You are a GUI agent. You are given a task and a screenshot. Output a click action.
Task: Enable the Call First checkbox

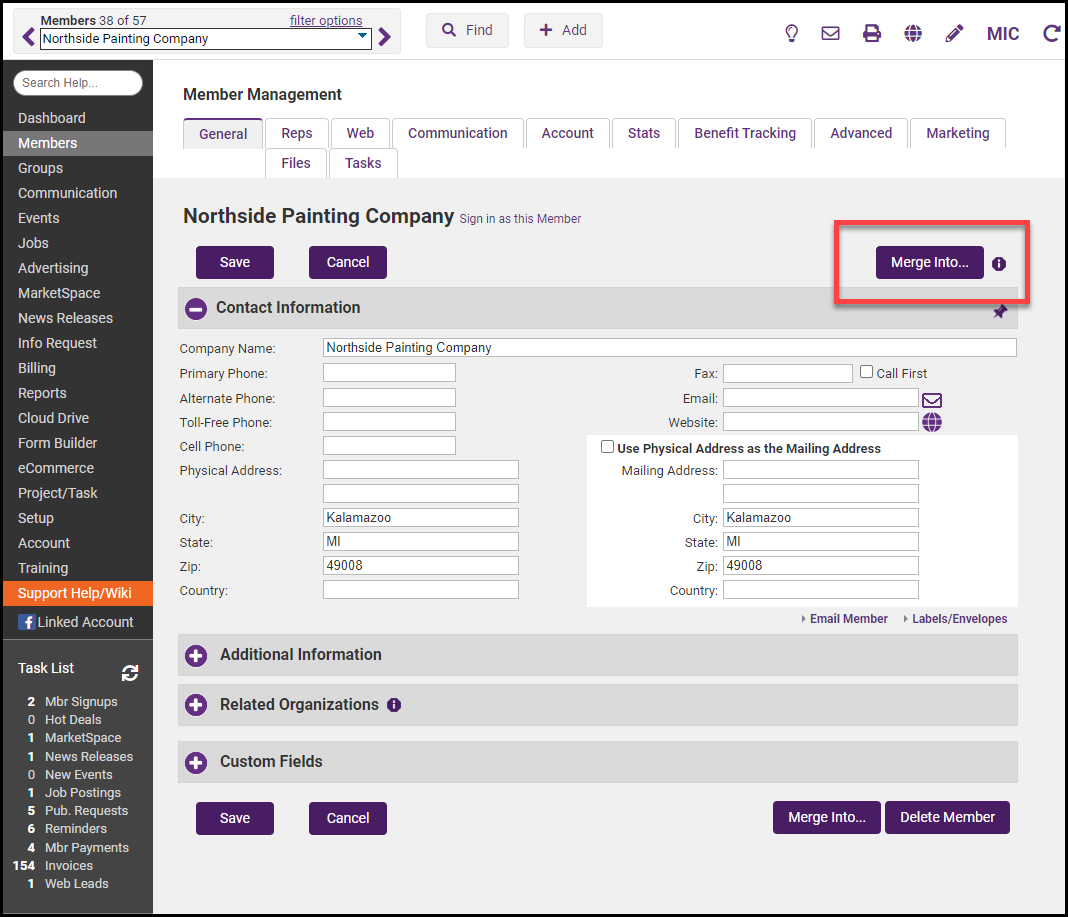point(867,372)
